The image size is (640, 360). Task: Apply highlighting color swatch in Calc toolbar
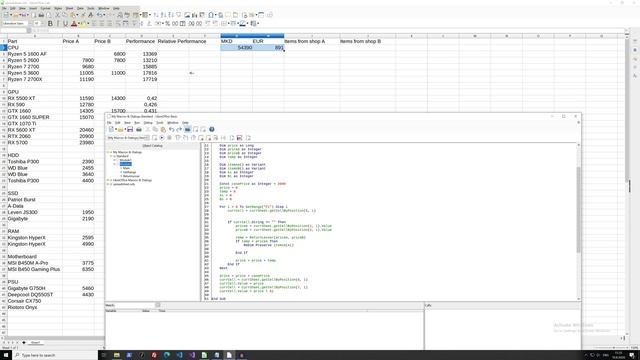pyautogui.click(x=83, y=23)
